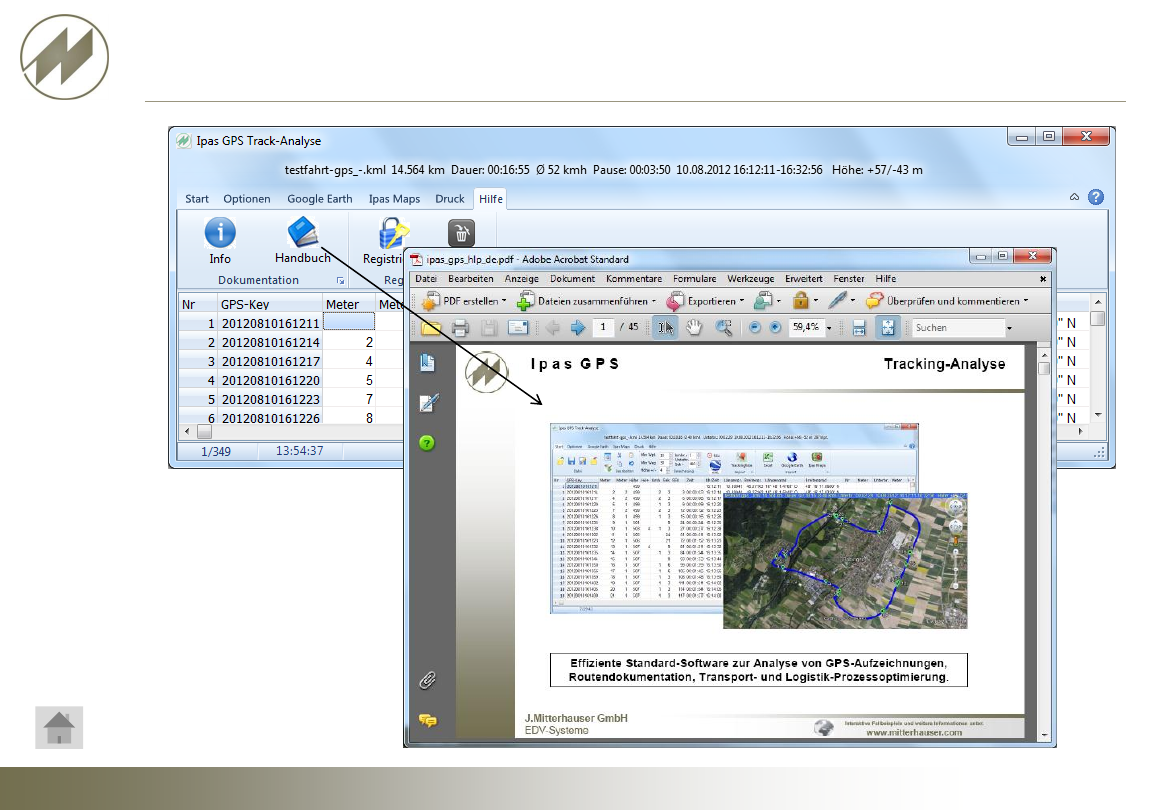Click the GPS-Key column header
1170x810 pixels.
tap(269, 304)
